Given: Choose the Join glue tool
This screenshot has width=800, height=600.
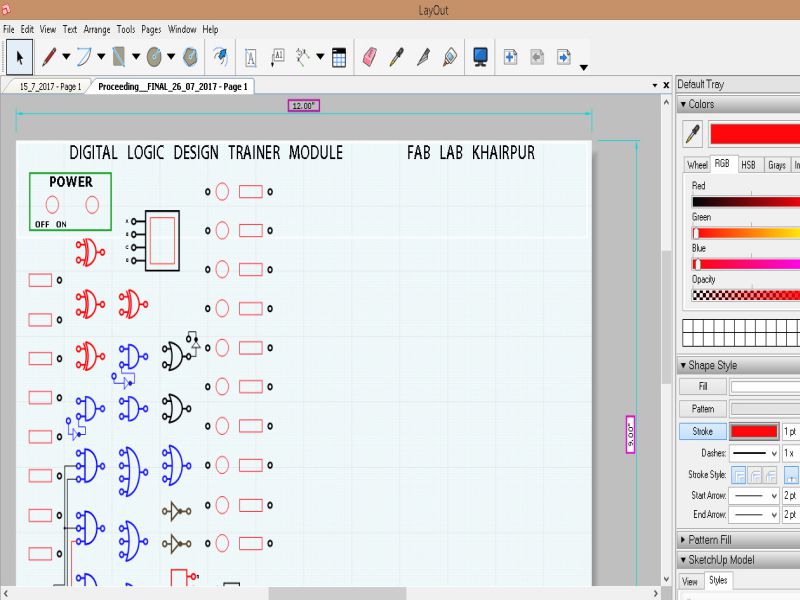Looking at the screenshot, I should pyautogui.click(x=450, y=57).
